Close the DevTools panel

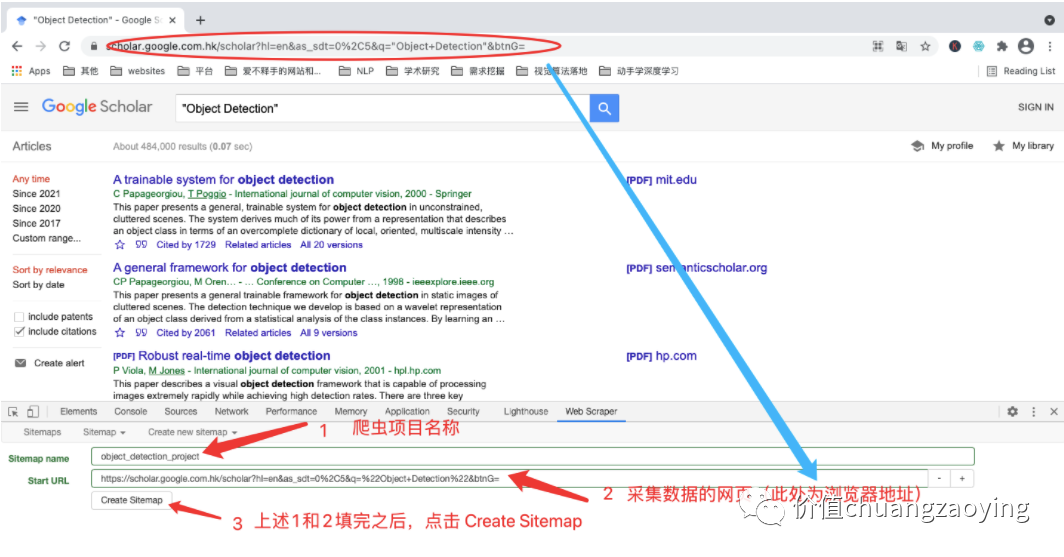[1054, 412]
